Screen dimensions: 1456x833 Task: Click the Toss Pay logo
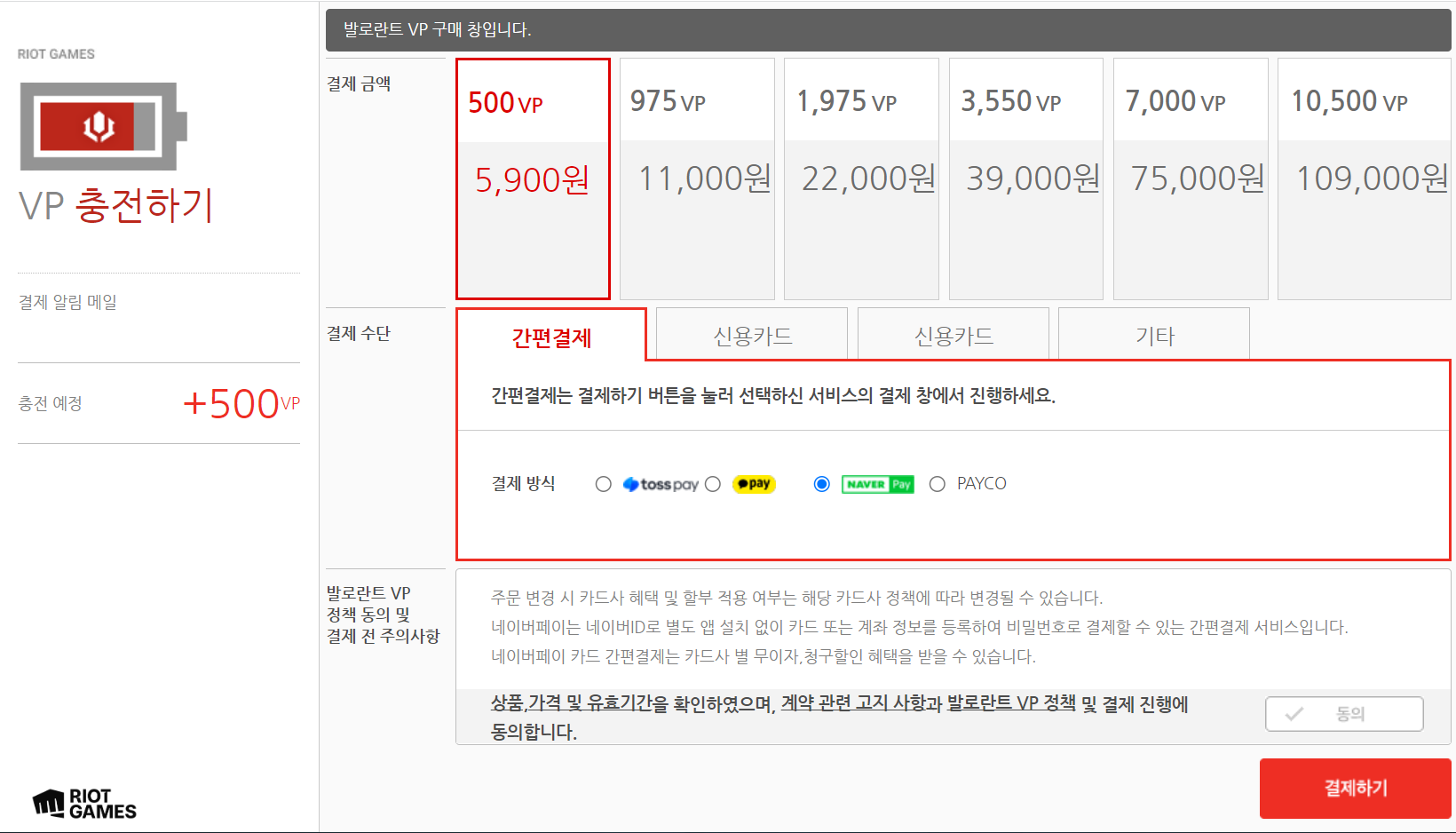click(x=661, y=484)
